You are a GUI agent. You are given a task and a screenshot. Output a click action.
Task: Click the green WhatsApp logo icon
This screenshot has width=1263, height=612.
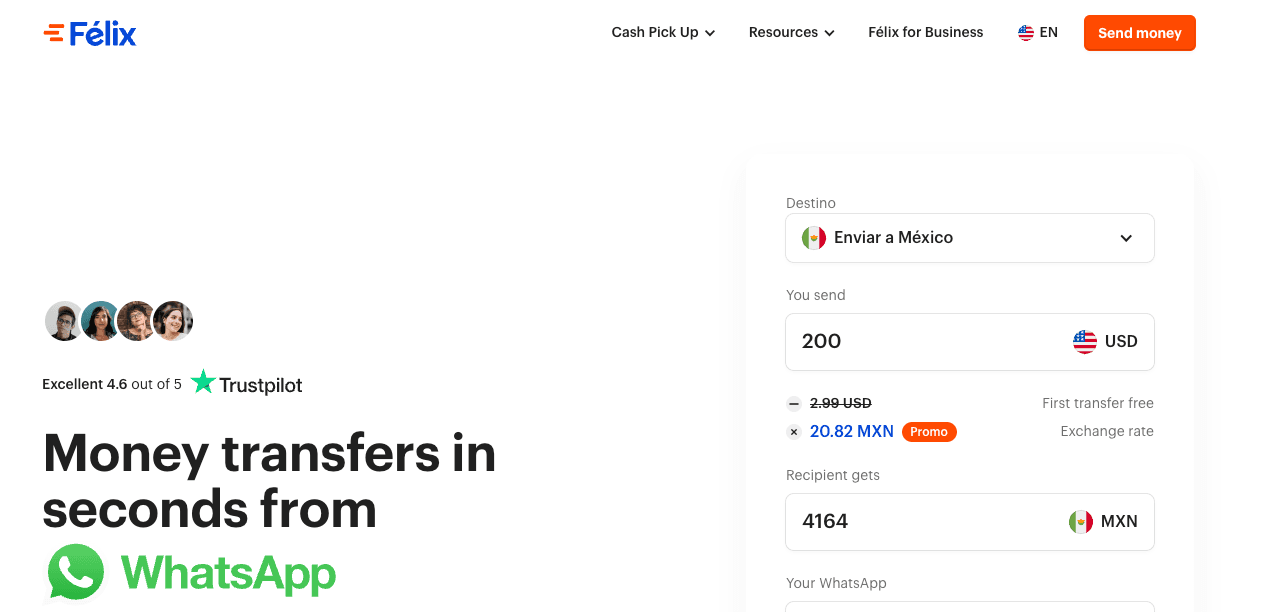pyautogui.click(x=76, y=572)
